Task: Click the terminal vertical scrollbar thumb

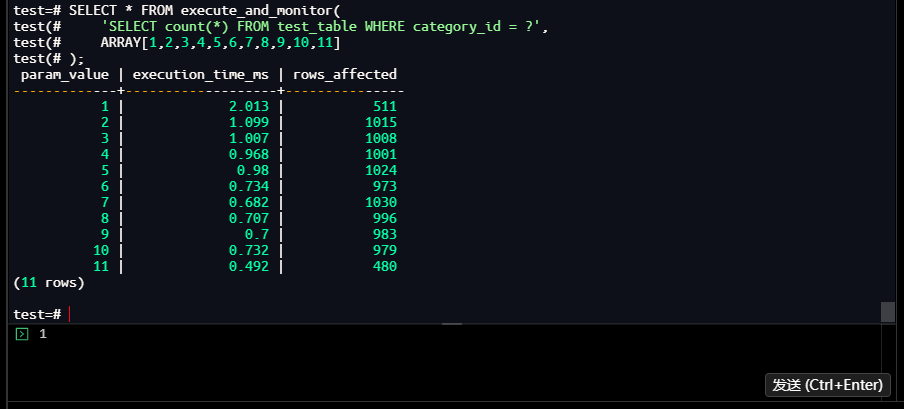Action: [x=887, y=312]
